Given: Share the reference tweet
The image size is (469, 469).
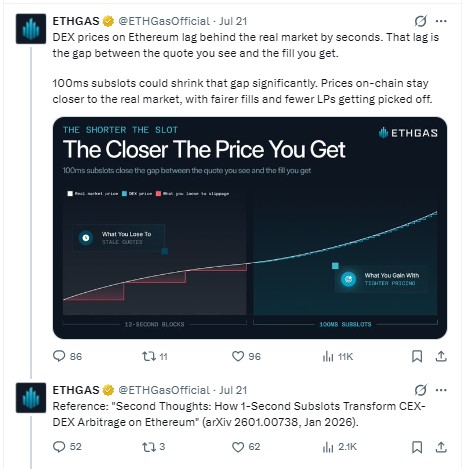Looking at the screenshot, I should [441, 447].
